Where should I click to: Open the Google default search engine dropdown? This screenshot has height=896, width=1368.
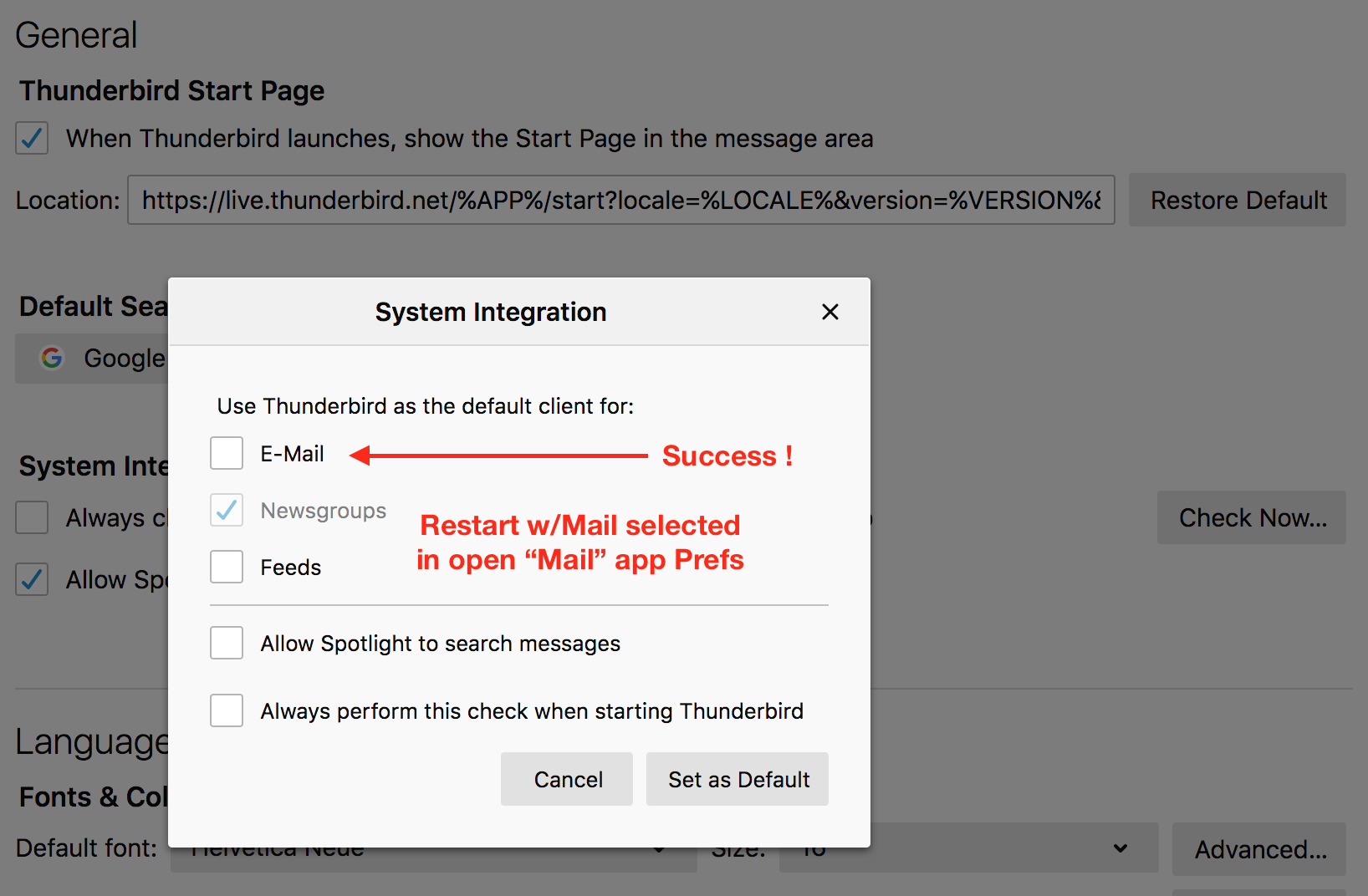(x=92, y=358)
